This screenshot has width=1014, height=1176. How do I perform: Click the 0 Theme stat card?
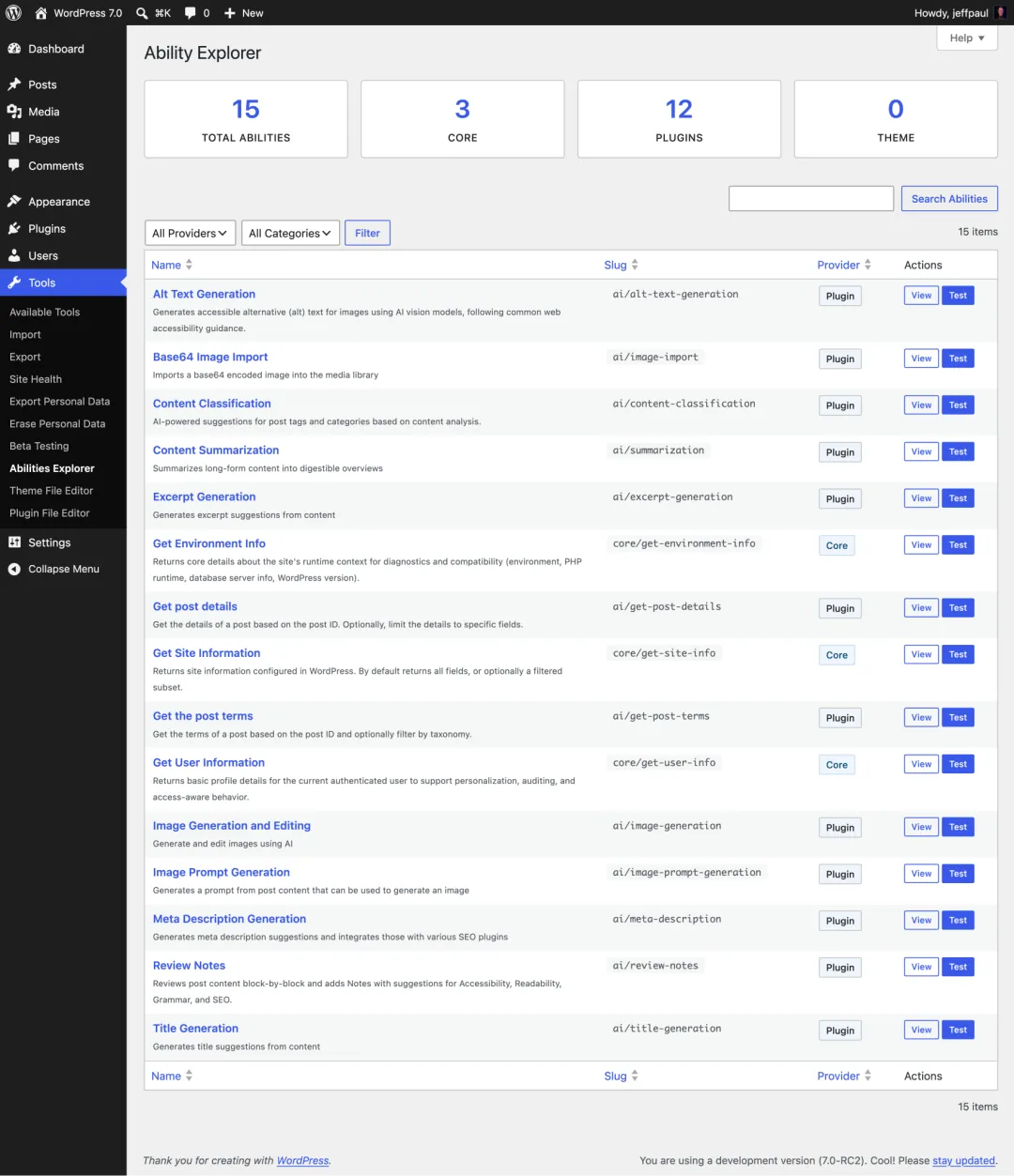point(896,119)
